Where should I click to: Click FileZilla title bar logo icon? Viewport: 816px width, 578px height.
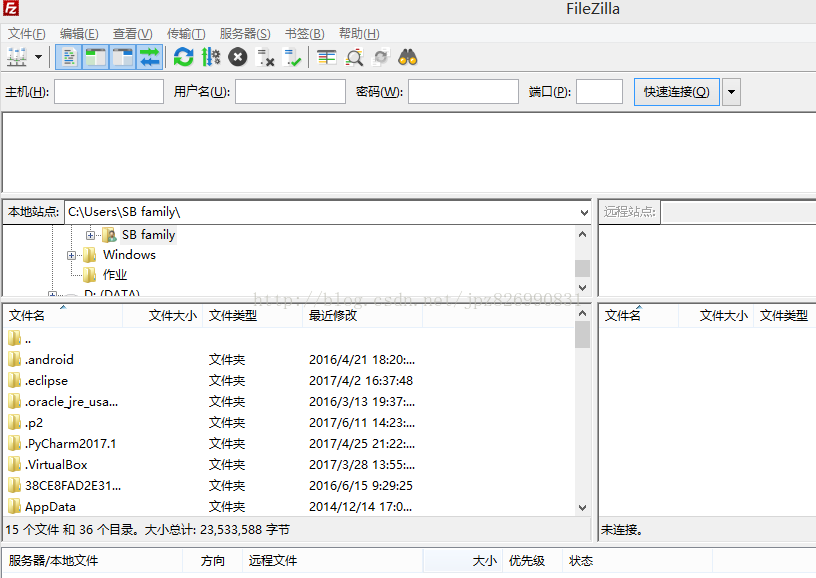pyautogui.click(x=10, y=8)
